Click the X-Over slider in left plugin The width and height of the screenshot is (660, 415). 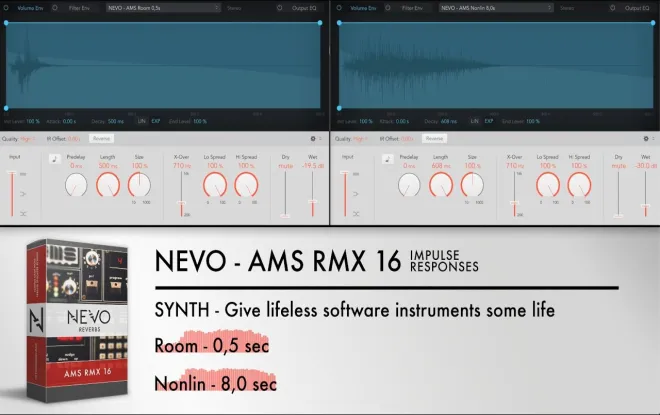(x=181, y=194)
